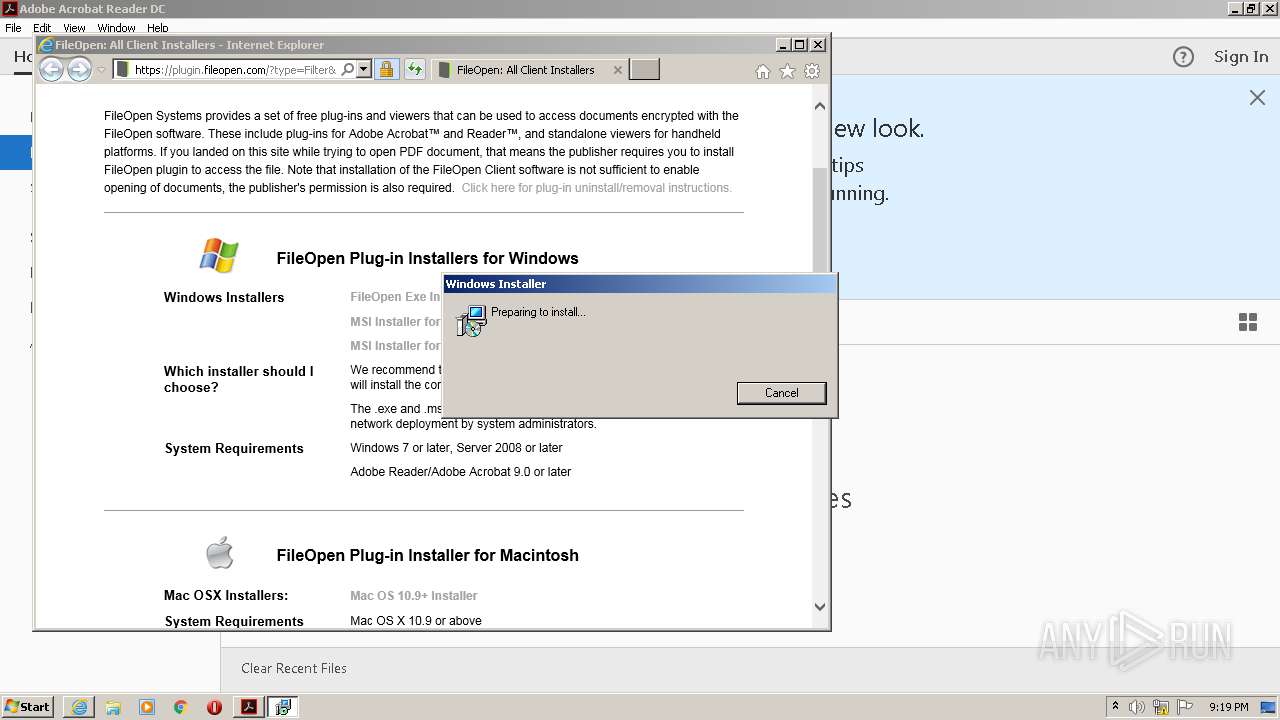Click the Home icon in Internet Explorer
This screenshot has width=1280, height=720.
(763, 71)
